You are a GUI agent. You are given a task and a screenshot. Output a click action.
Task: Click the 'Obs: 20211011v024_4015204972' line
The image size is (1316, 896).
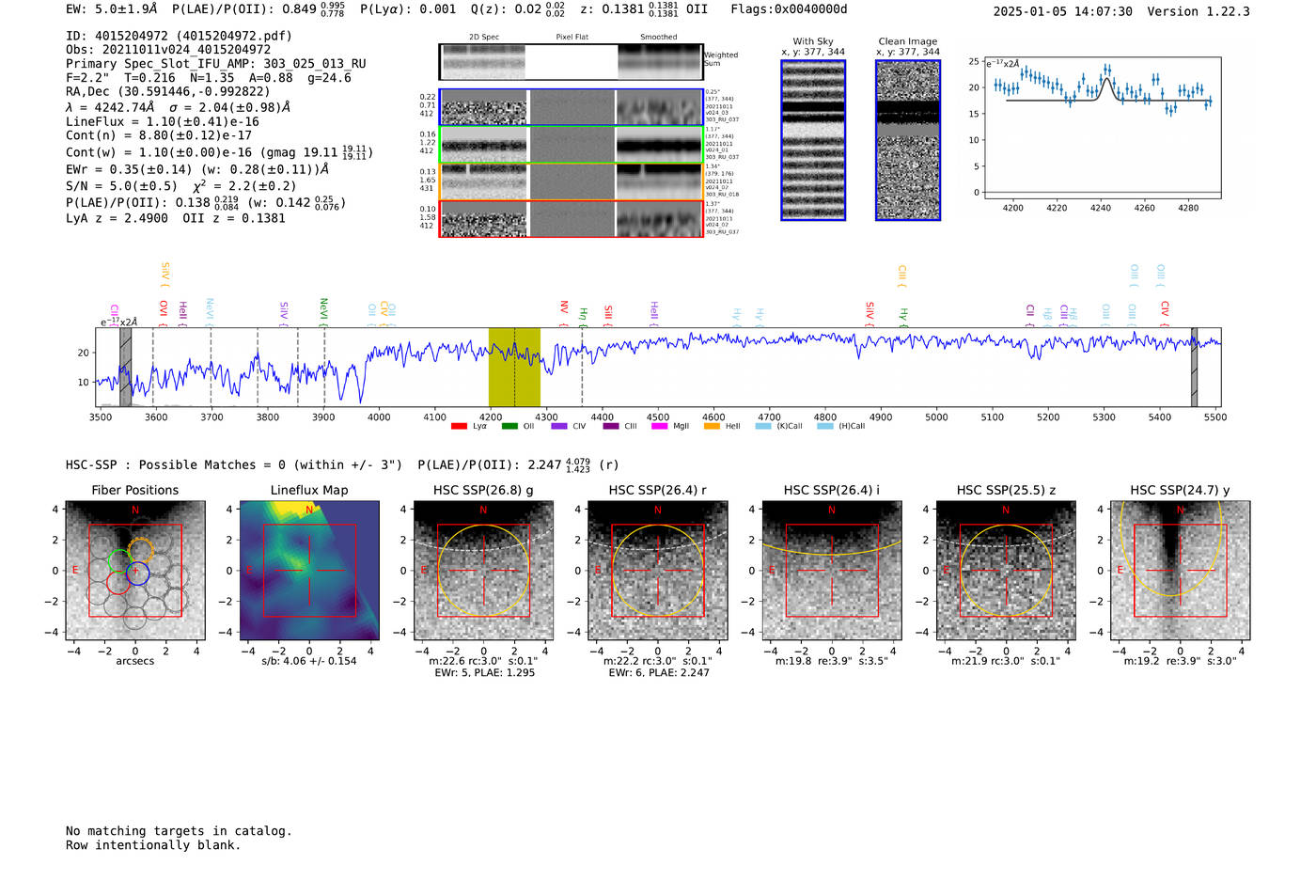pyautogui.click(x=168, y=50)
